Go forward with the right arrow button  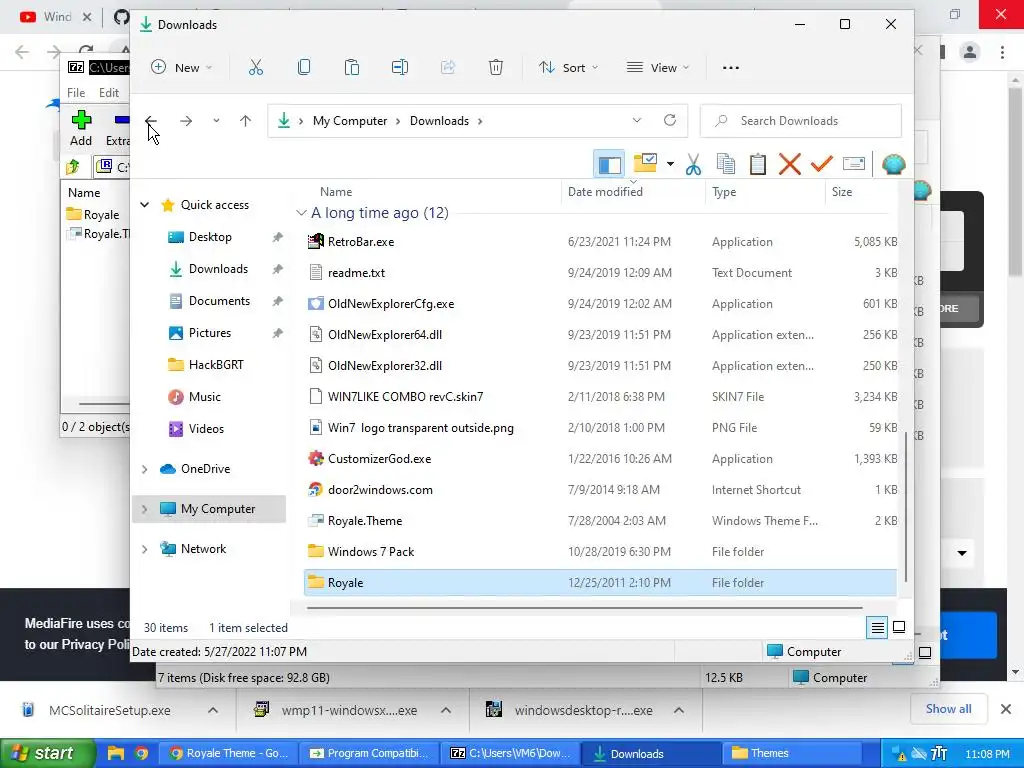(186, 121)
